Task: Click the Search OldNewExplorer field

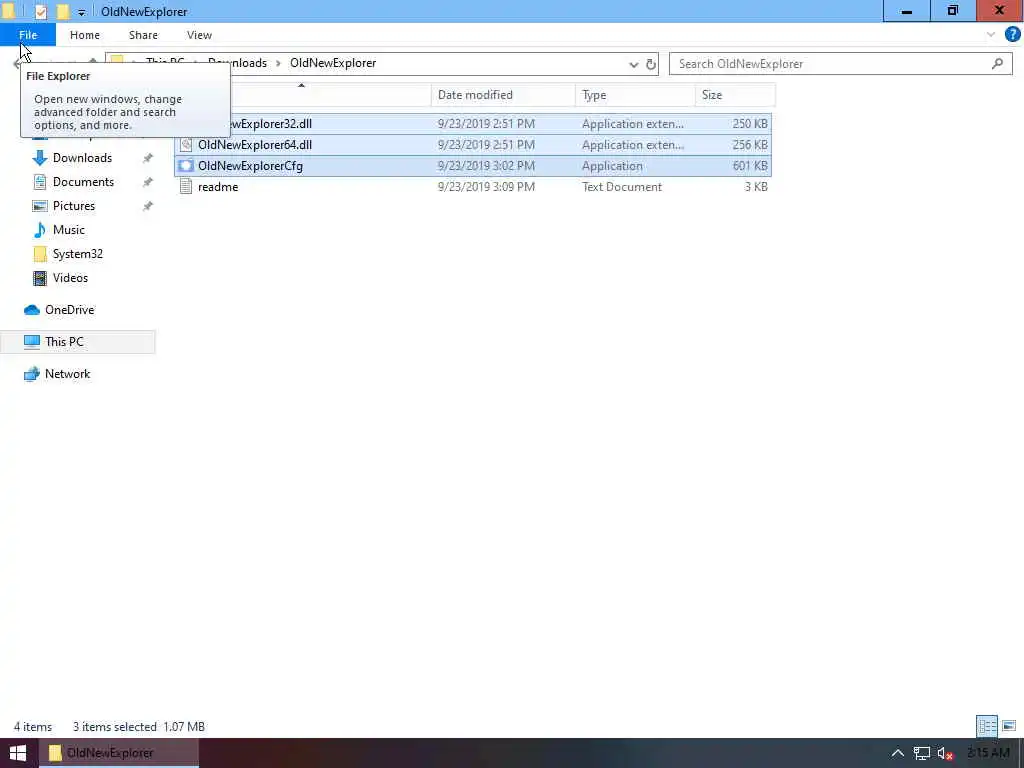Action: coord(840,63)
